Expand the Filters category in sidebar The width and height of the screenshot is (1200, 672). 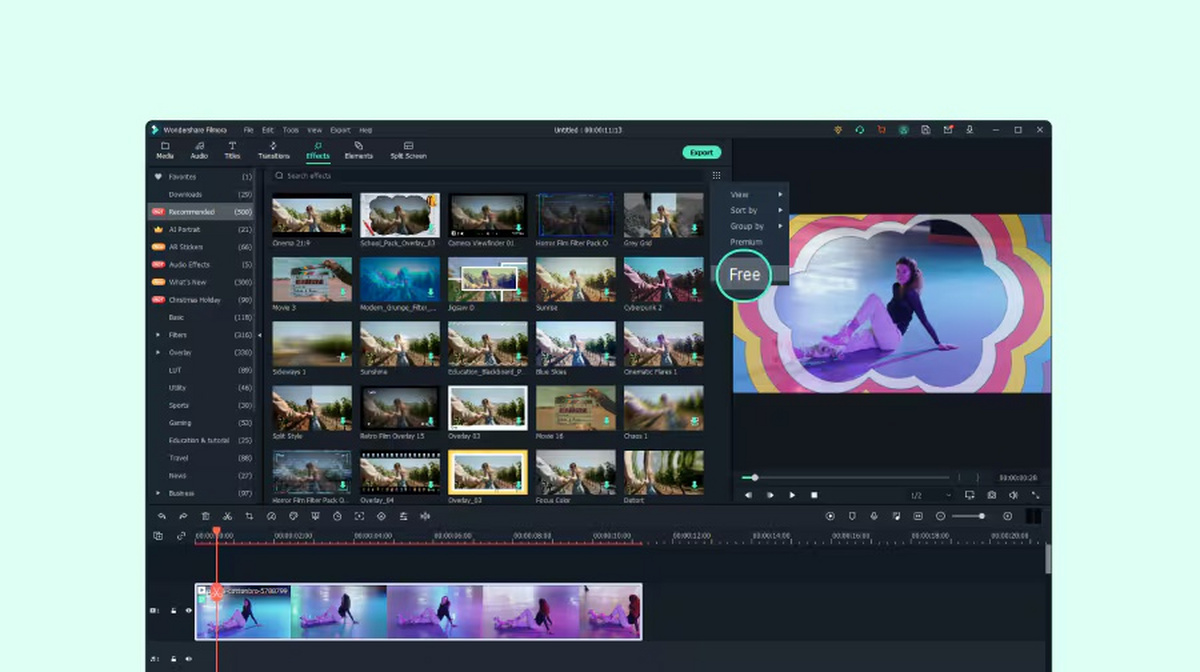pyautogui.click(x=157, y=335)
